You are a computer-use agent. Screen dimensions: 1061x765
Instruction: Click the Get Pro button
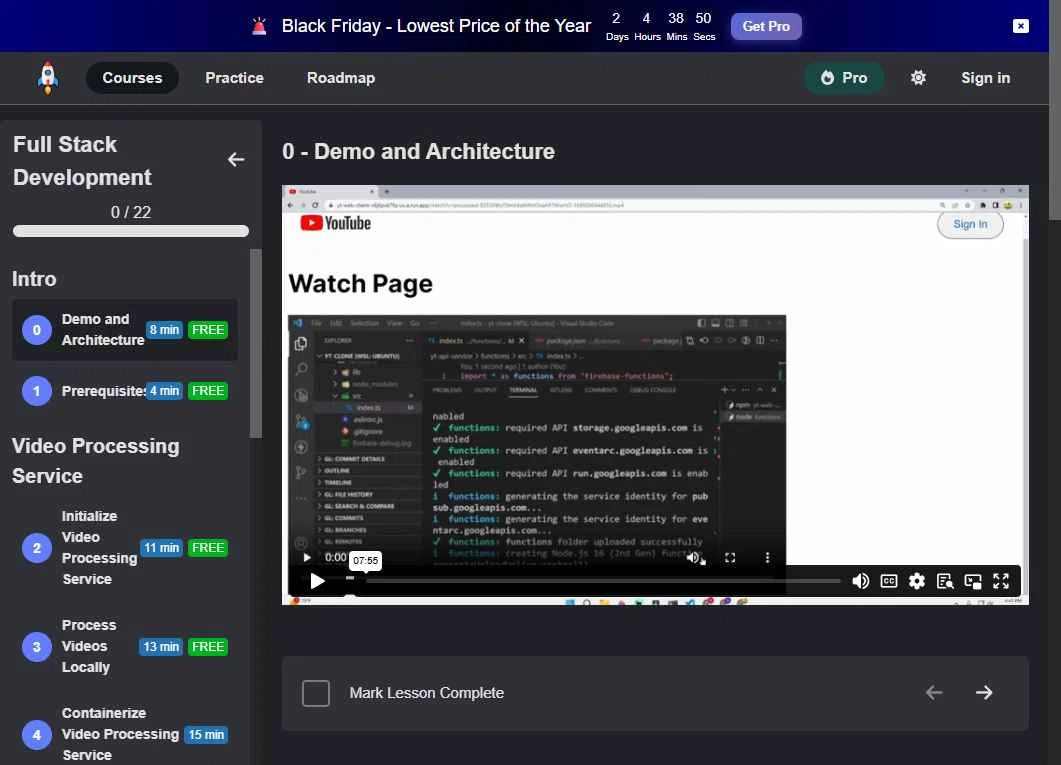766,26
